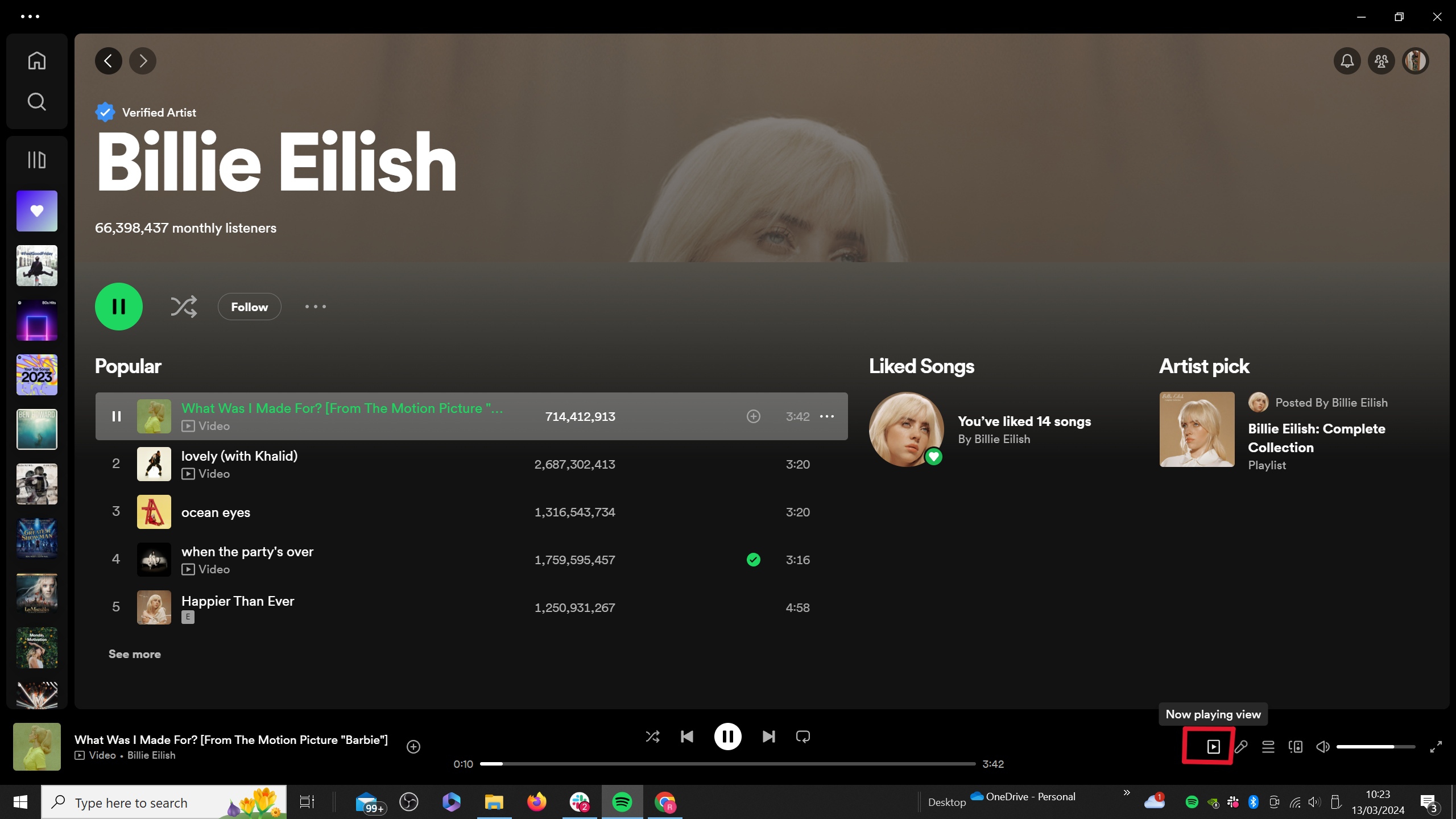
Task: Expand the Desktop toolbar chevron
Action: pyautogui.click(x=1127, y=793)
